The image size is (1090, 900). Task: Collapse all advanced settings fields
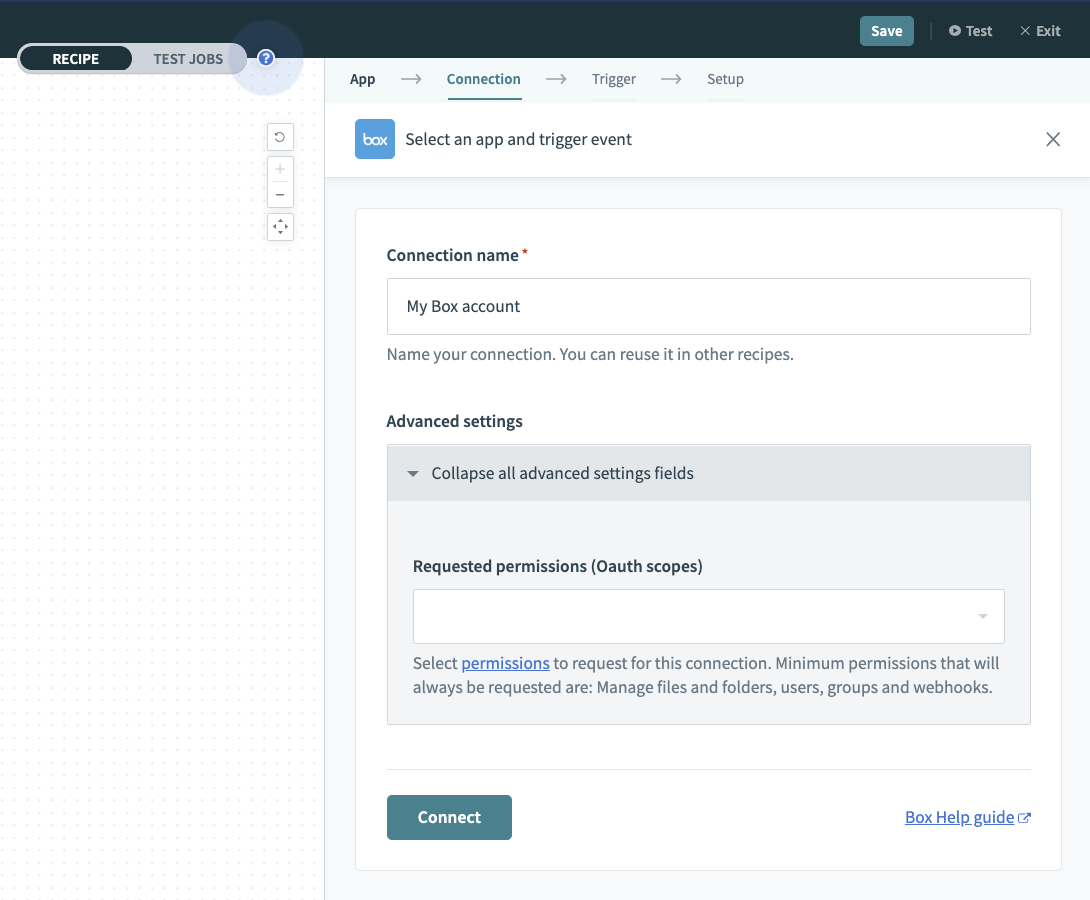tap(562, 473)
